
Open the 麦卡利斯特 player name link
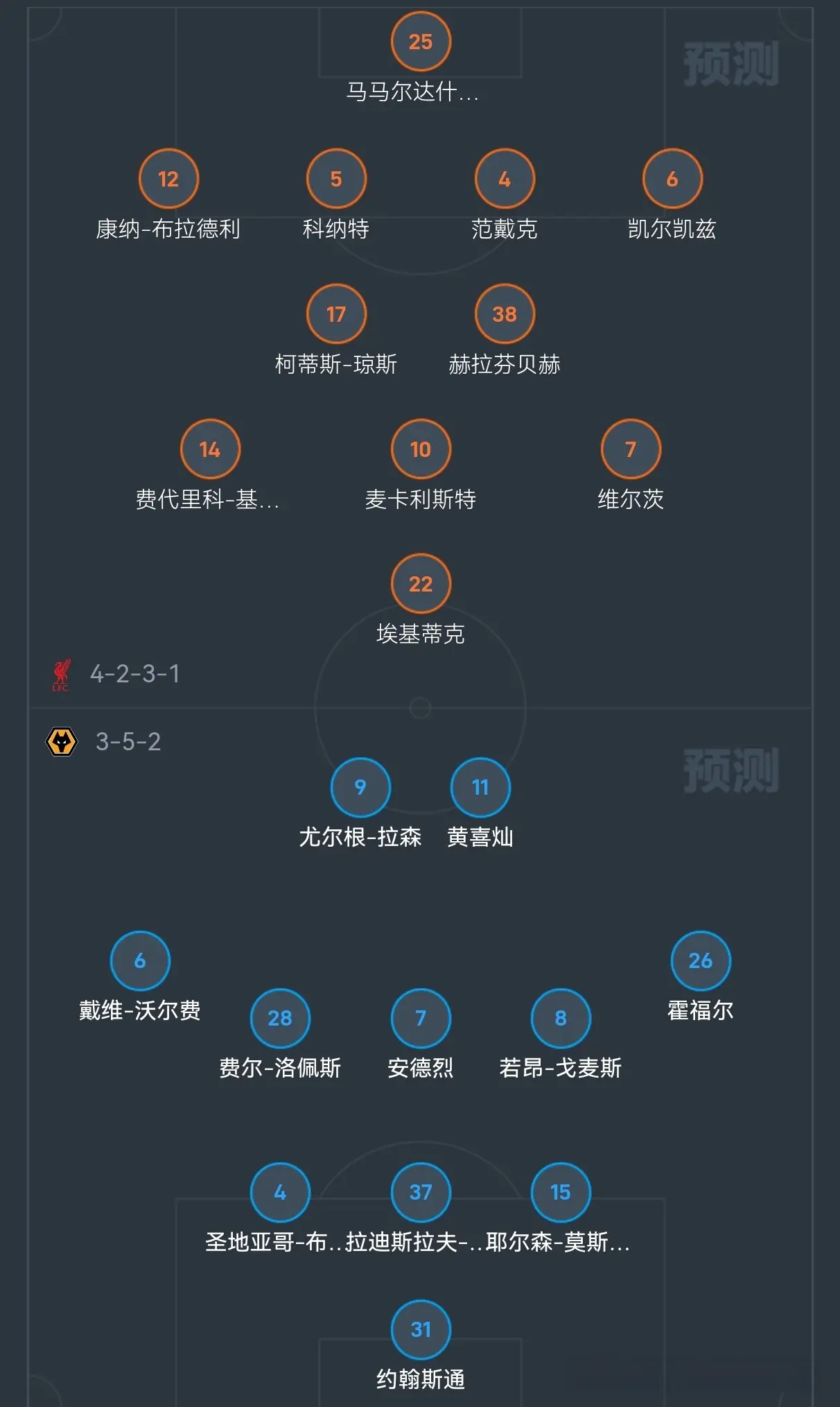click(x=421, y=499)
